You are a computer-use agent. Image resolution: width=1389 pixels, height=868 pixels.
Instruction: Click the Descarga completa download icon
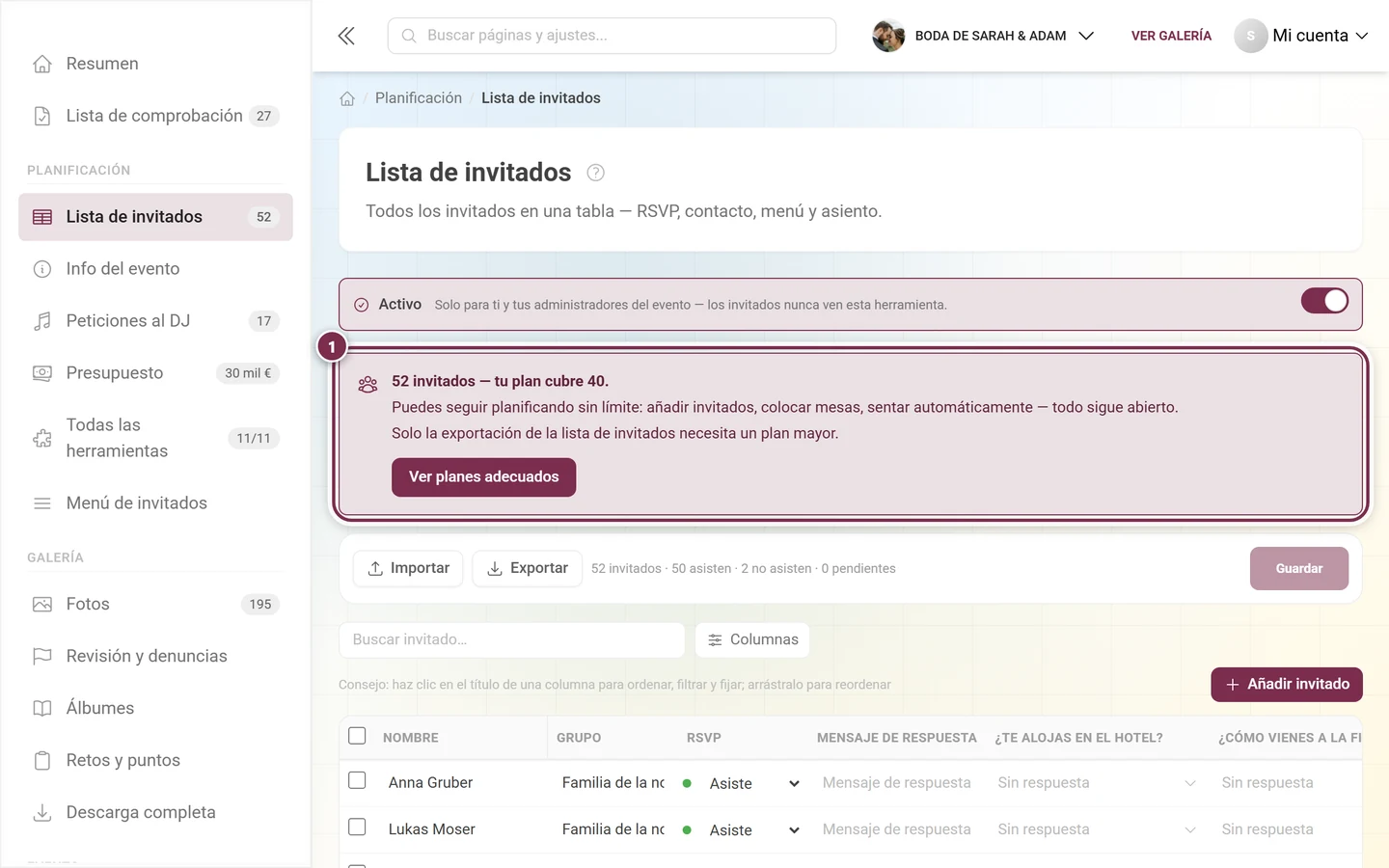(42, 813)
